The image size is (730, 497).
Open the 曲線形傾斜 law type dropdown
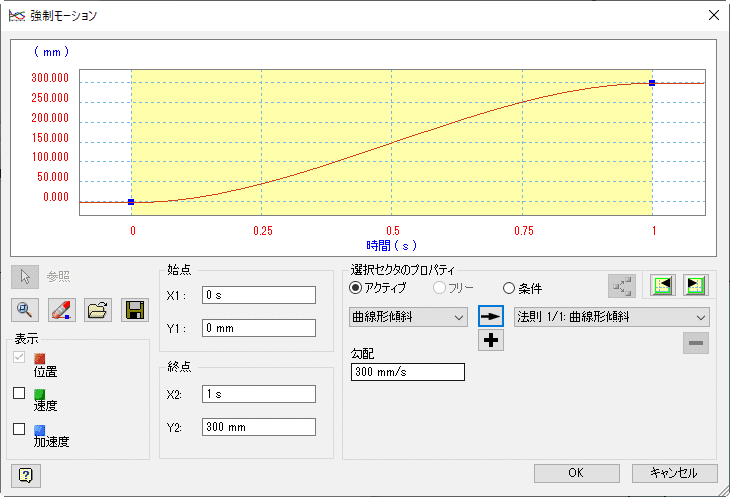(408, 317)
